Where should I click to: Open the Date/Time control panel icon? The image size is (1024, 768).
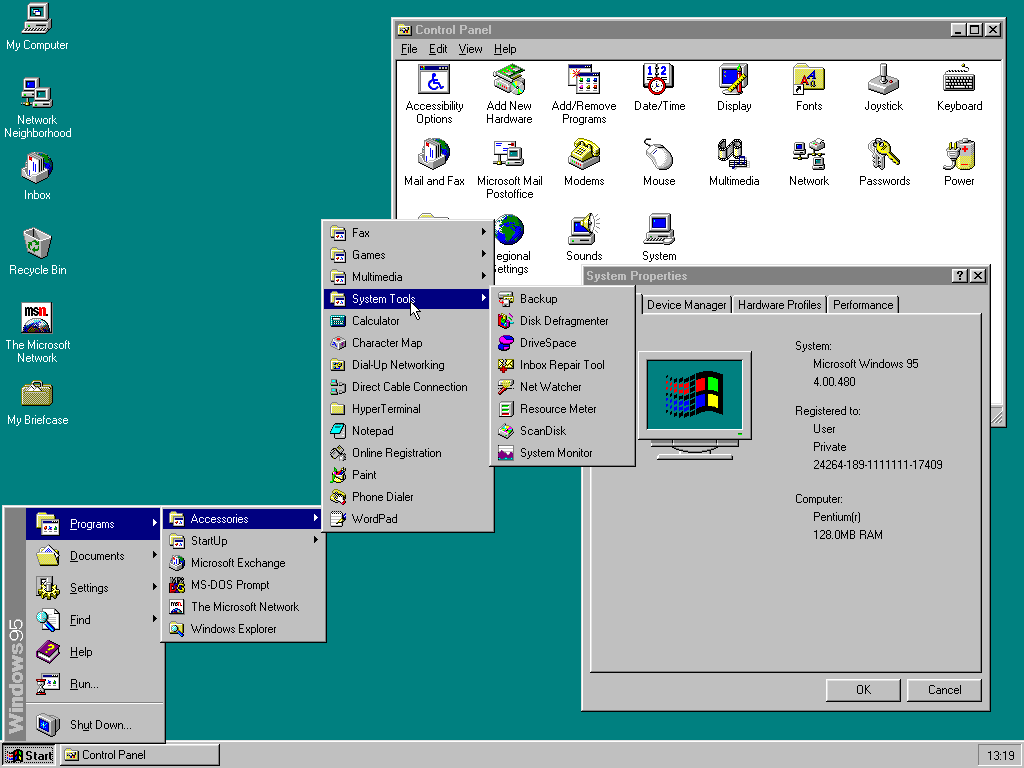659,81
